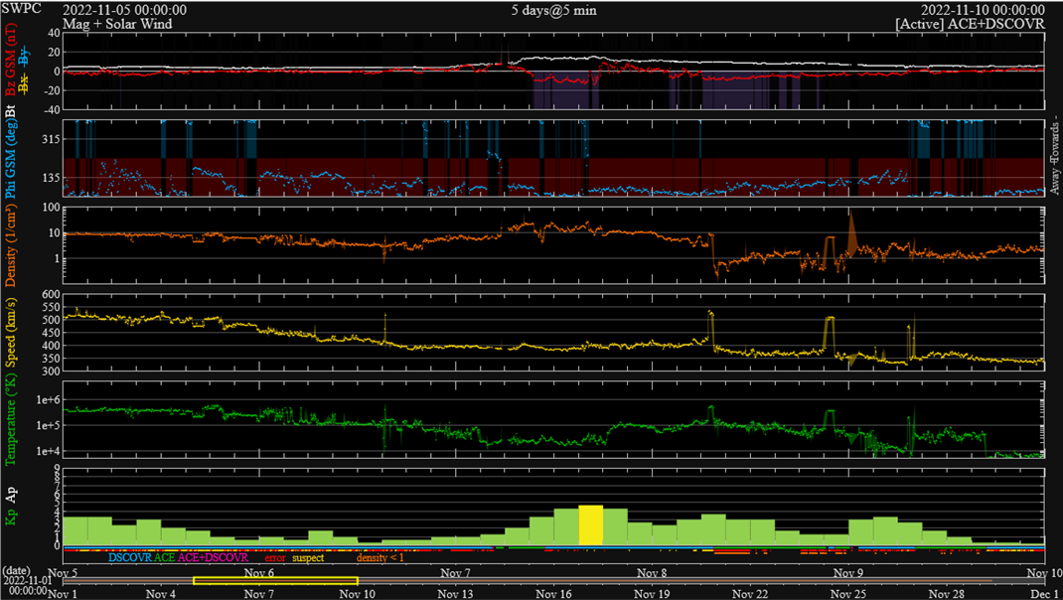Image resolution: width=1063 pixels, height=600 pixels.
Task: Select the DSCOVR legend entry
Action: (130, 557)
